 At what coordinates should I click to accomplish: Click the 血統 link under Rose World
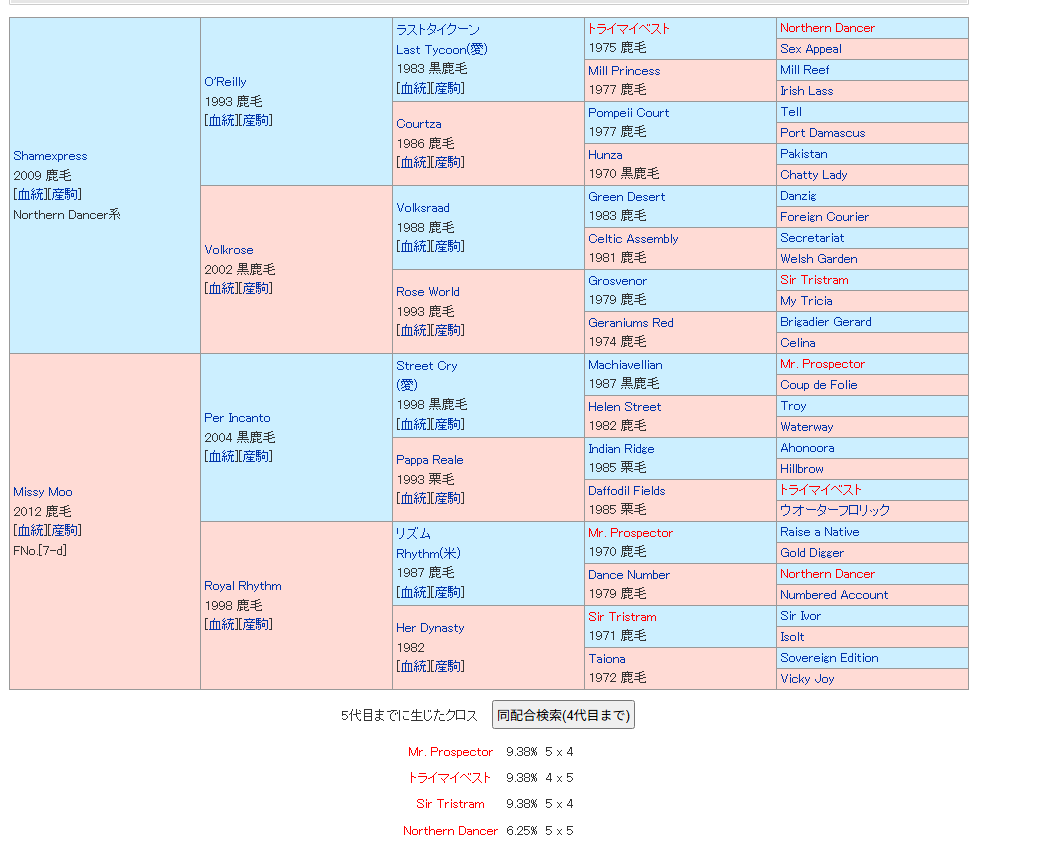point(414,330)
